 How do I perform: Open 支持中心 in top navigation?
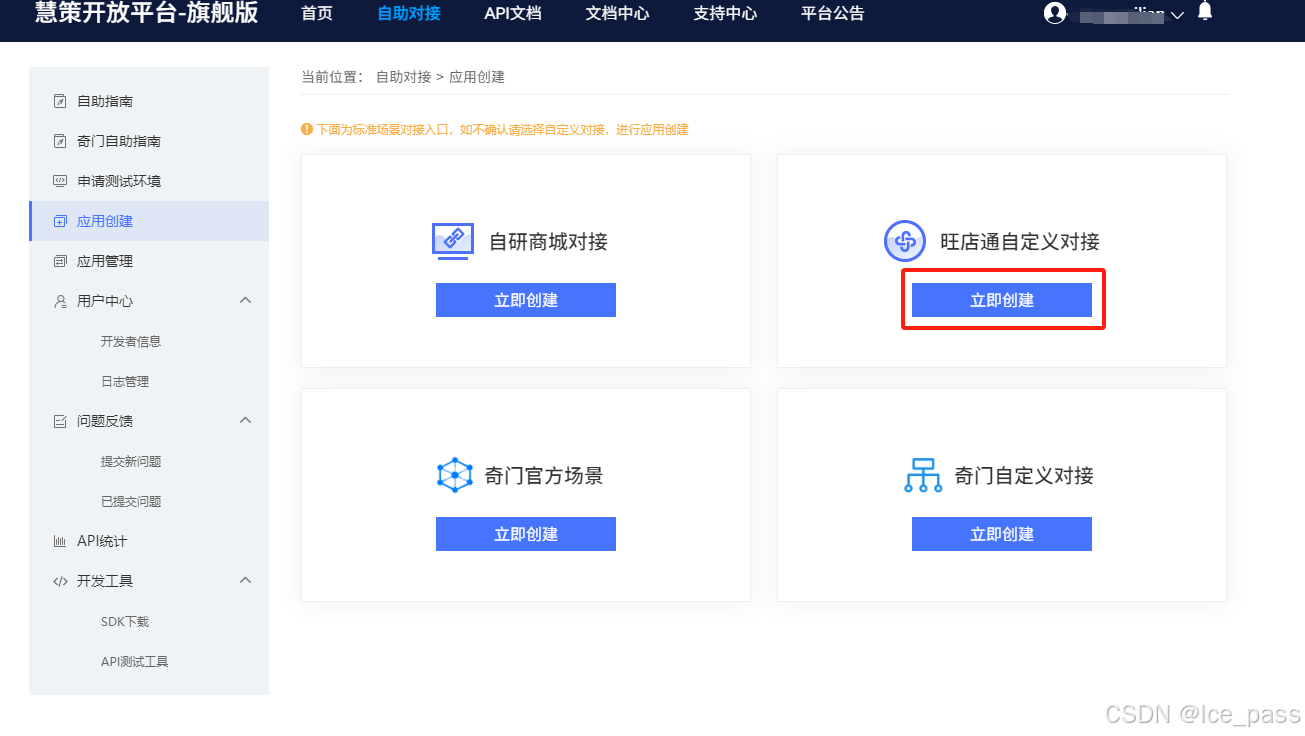pos(725,14)
